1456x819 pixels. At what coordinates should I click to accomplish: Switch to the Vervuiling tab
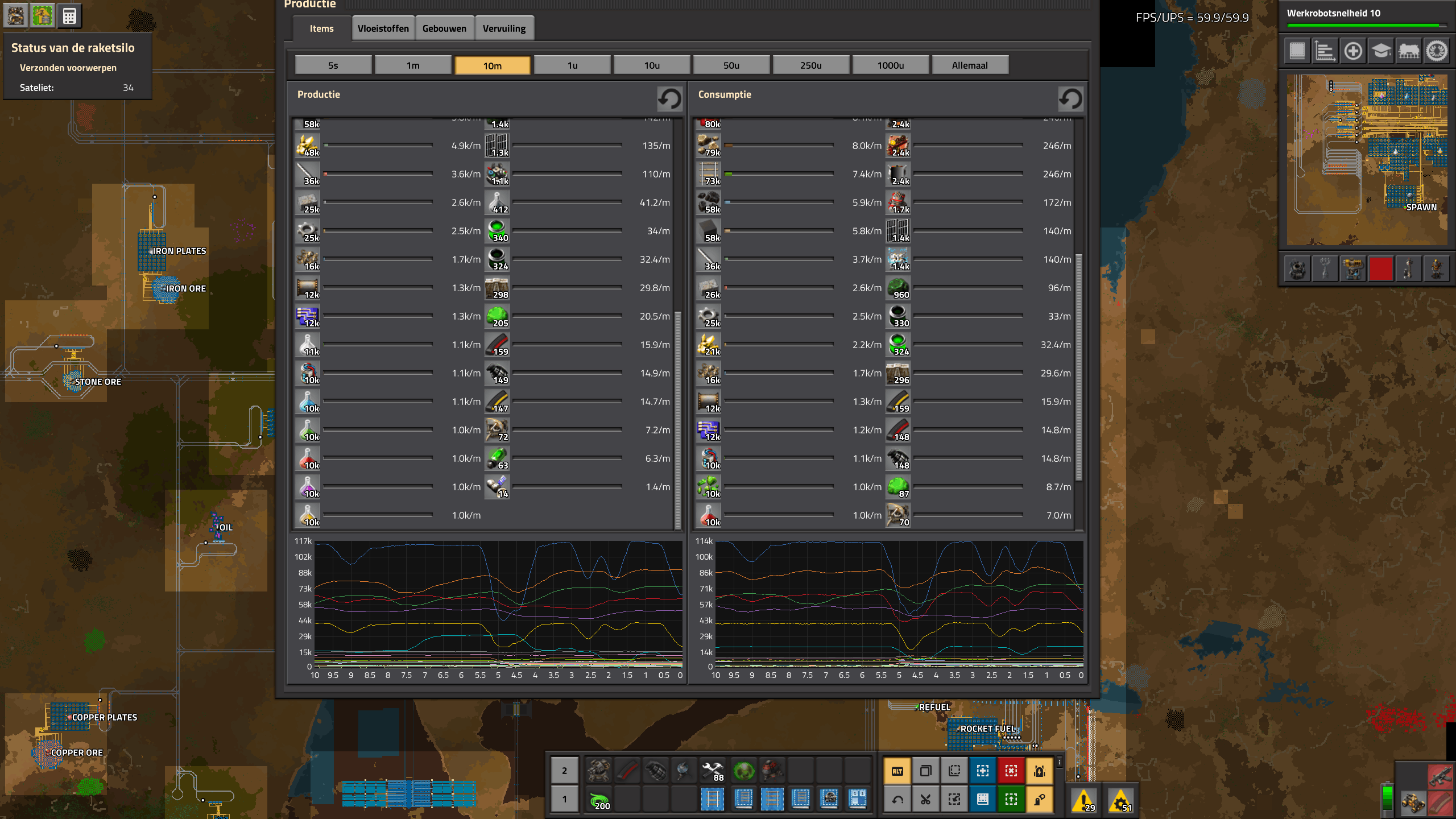(504, 28)
